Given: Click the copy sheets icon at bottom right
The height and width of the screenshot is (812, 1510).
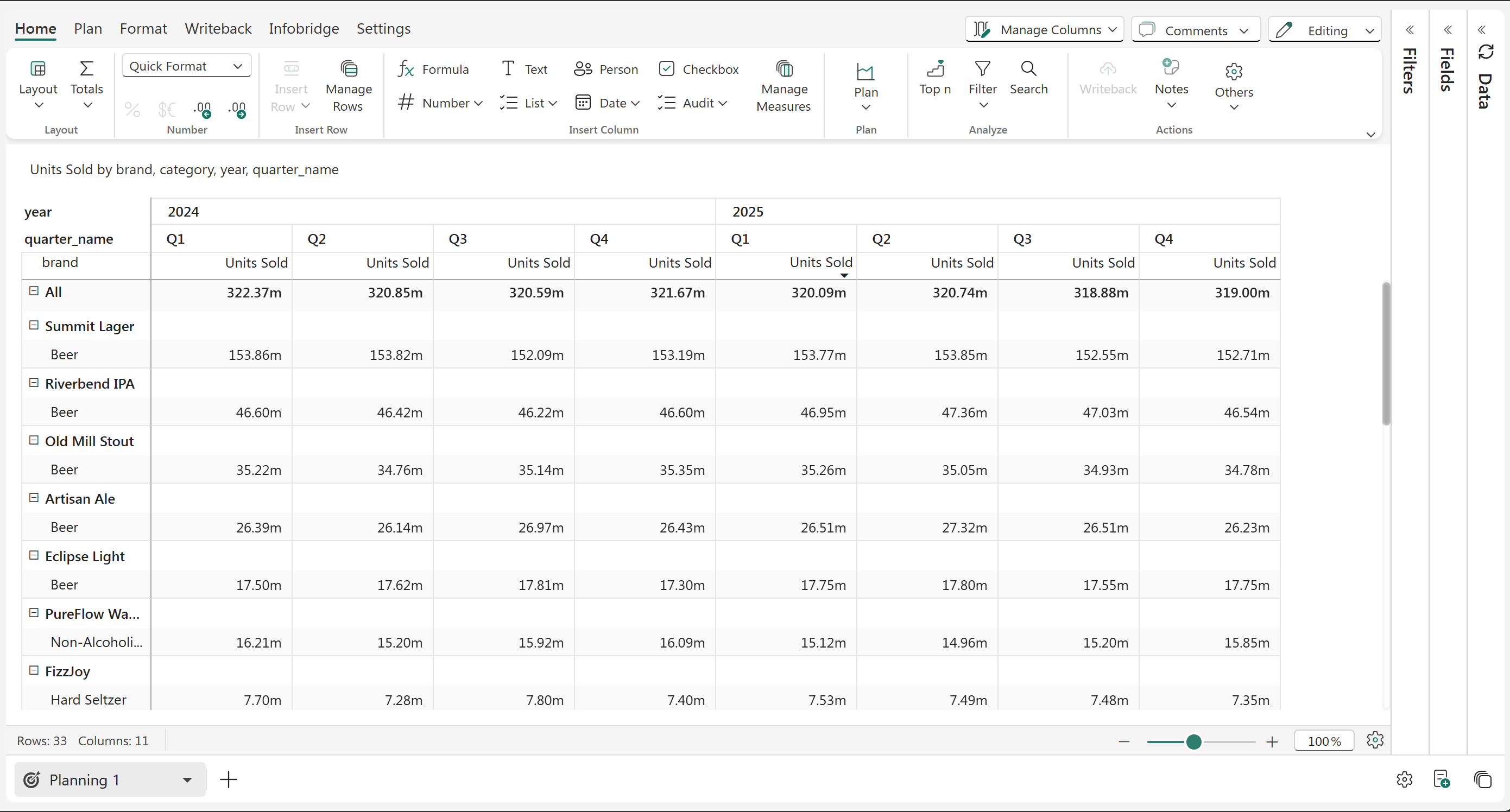Looking at the screenshot, I should pyautogui.click(x=1482, y=780).
